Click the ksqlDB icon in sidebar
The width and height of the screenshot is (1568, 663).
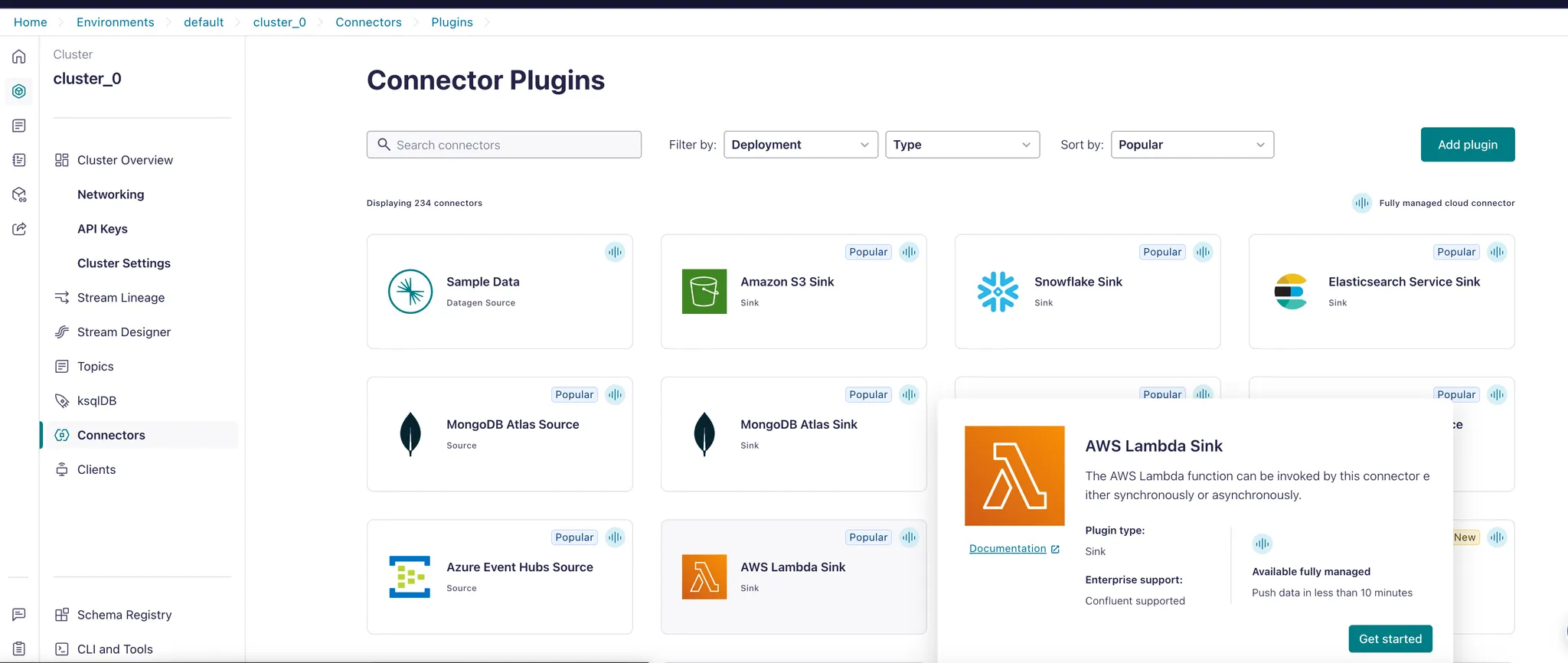(x=62, y=400)
